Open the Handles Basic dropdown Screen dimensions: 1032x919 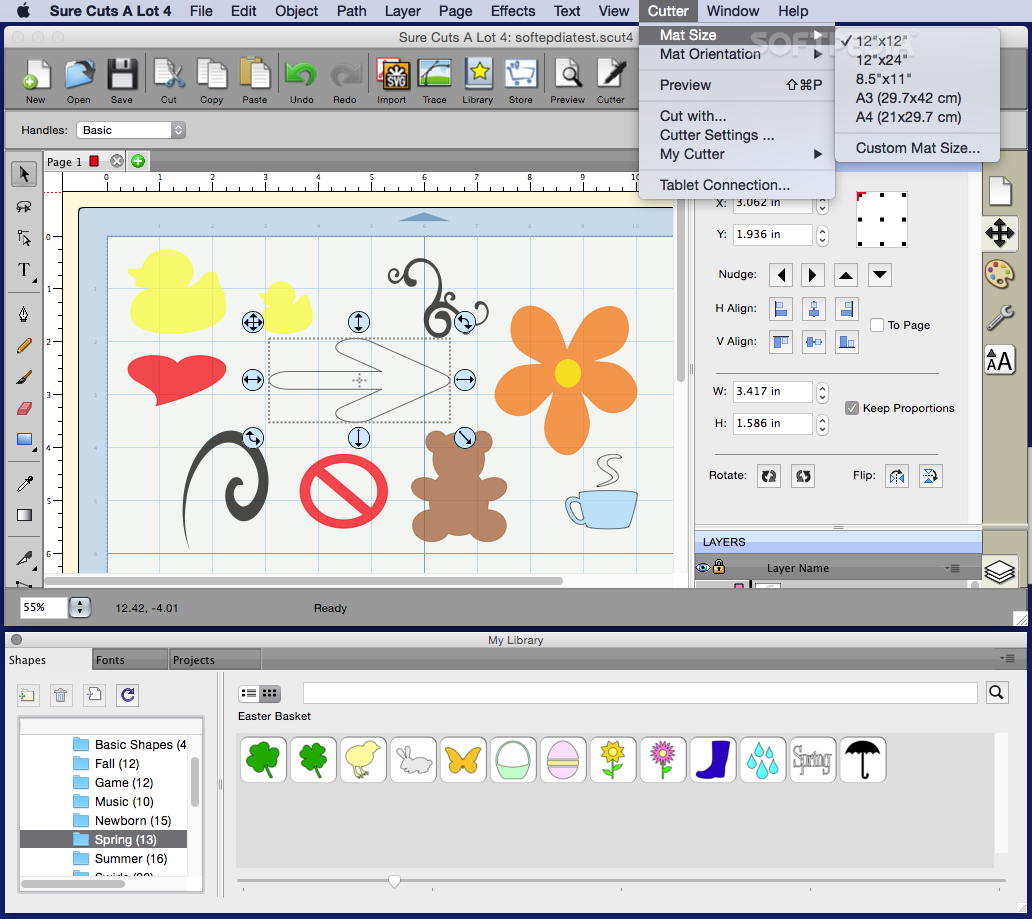[131, 130]
